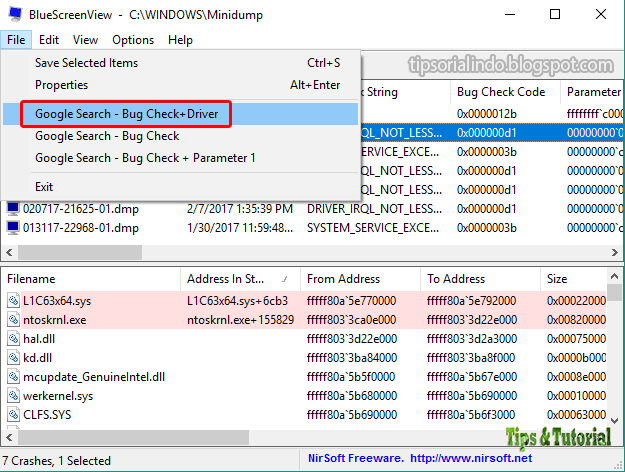This screenshot has height=472, width=625.
Task: Click the 7 Crashes, 1 Selected status text
Action: pyautogui.click(x=57, y=461)
